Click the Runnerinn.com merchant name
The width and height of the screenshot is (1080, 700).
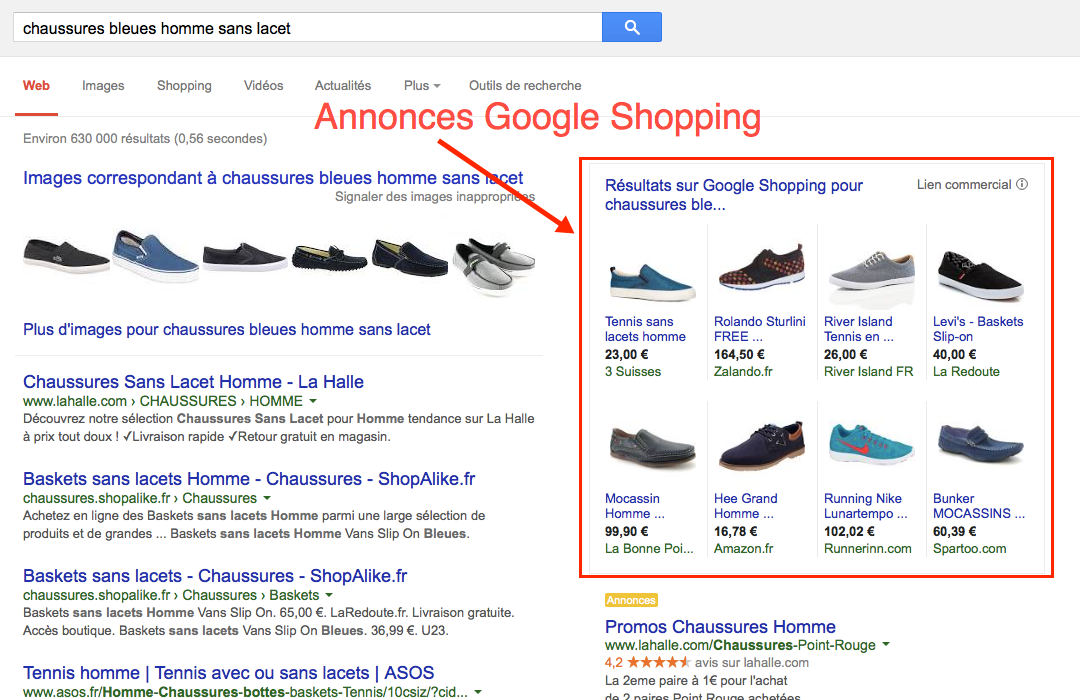(868, 549)
